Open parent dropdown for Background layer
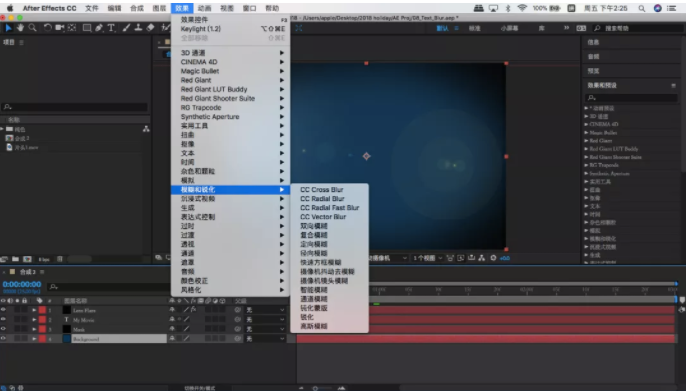This screenshot has height=391, width=686. pos(265,339)
